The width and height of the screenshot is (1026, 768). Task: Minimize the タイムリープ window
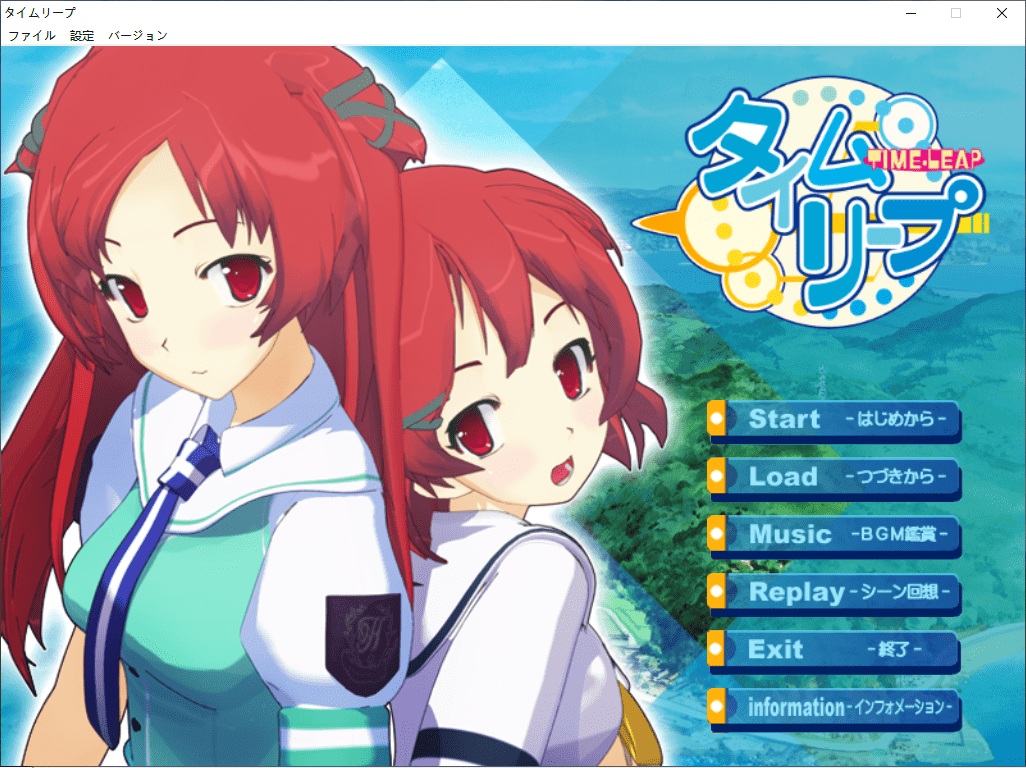tap(910, 13)
